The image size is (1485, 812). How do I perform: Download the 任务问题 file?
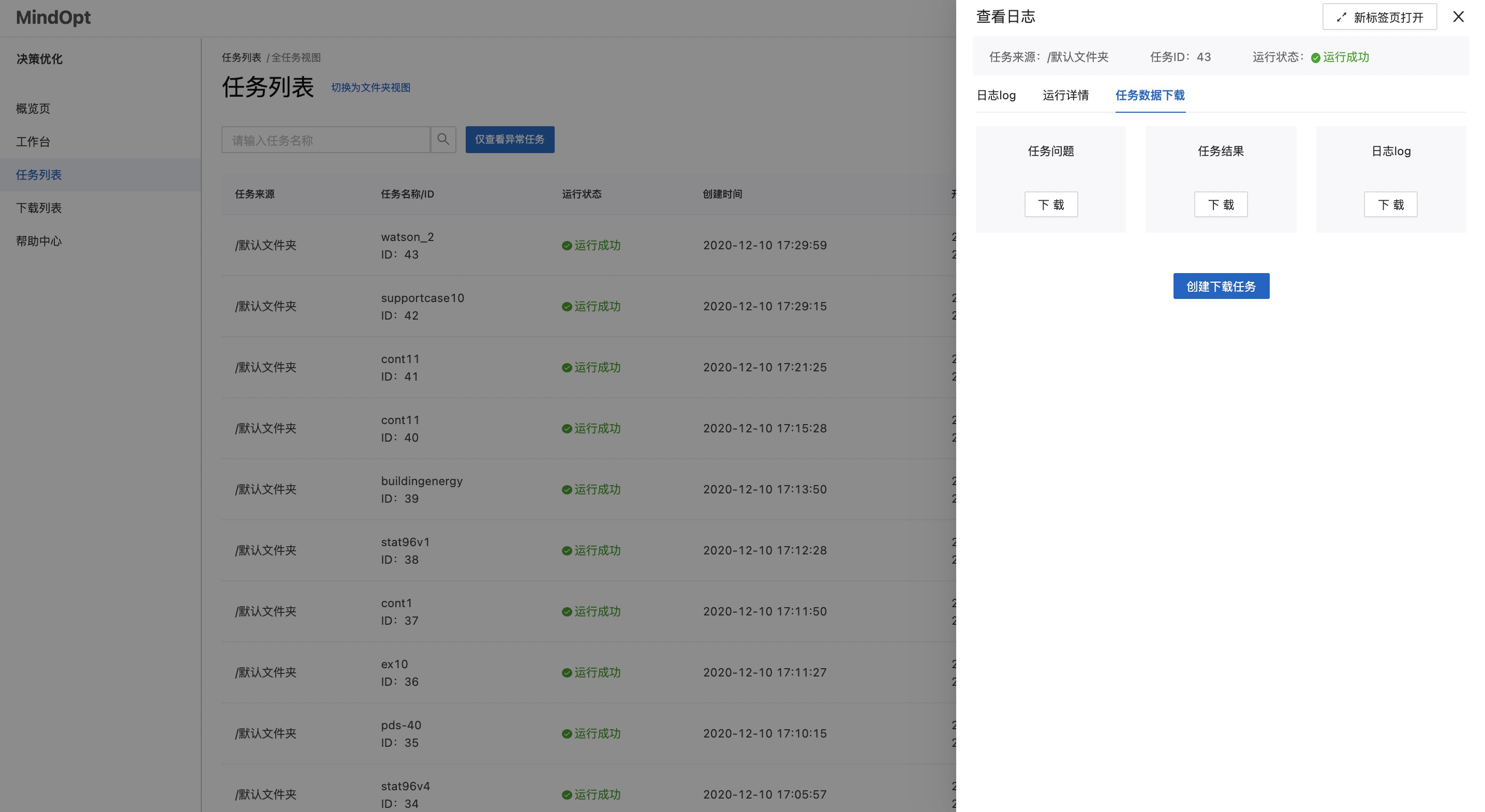coord(1050,205)
